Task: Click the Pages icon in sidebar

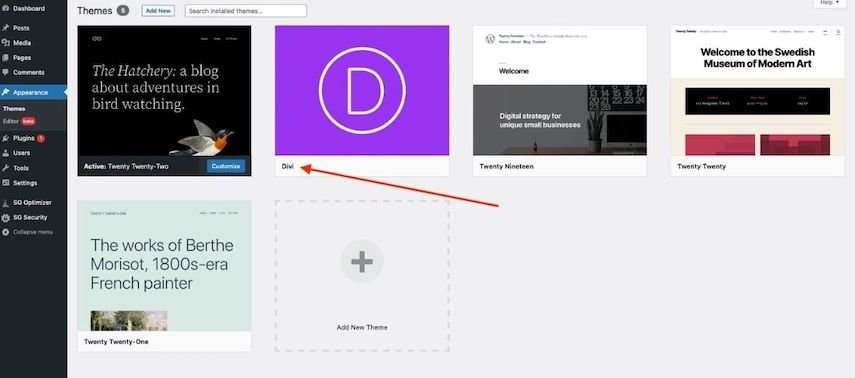Action: click(5, 57)
